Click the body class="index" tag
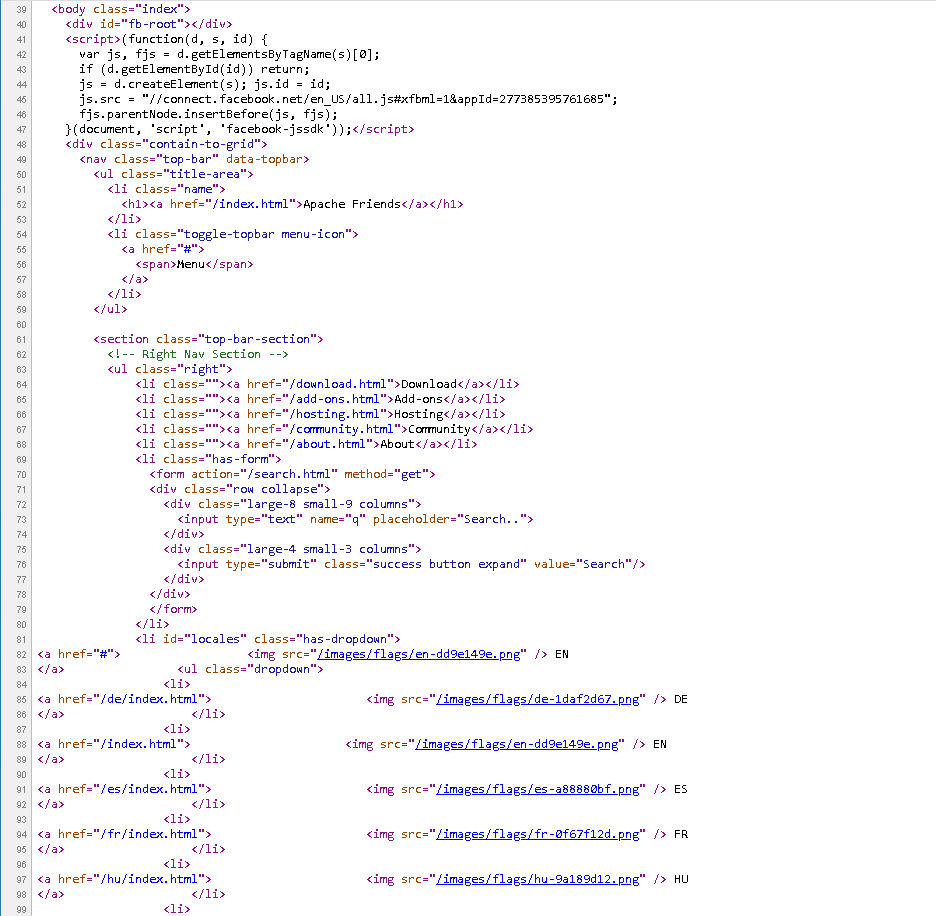The height and width of the screenshot is (916, 936). coord(121,9)
